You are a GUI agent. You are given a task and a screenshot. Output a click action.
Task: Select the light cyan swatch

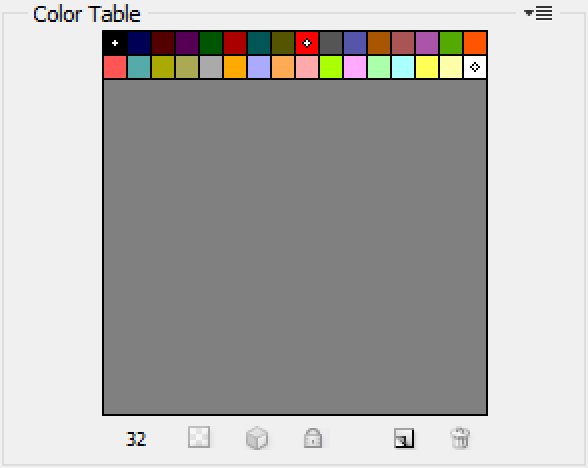tap(403, 67)
